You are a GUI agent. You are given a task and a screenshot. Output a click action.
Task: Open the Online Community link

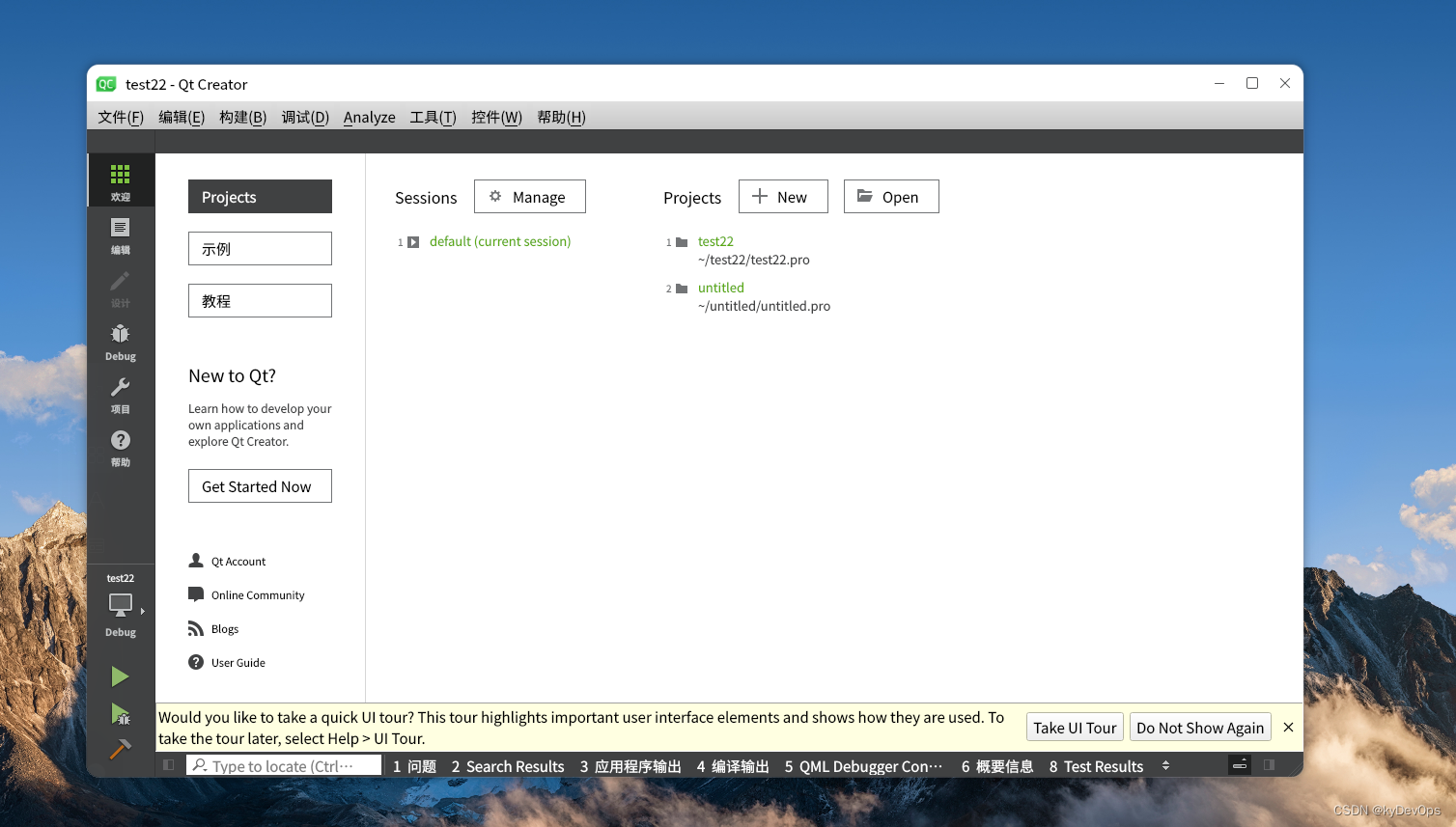258,595
